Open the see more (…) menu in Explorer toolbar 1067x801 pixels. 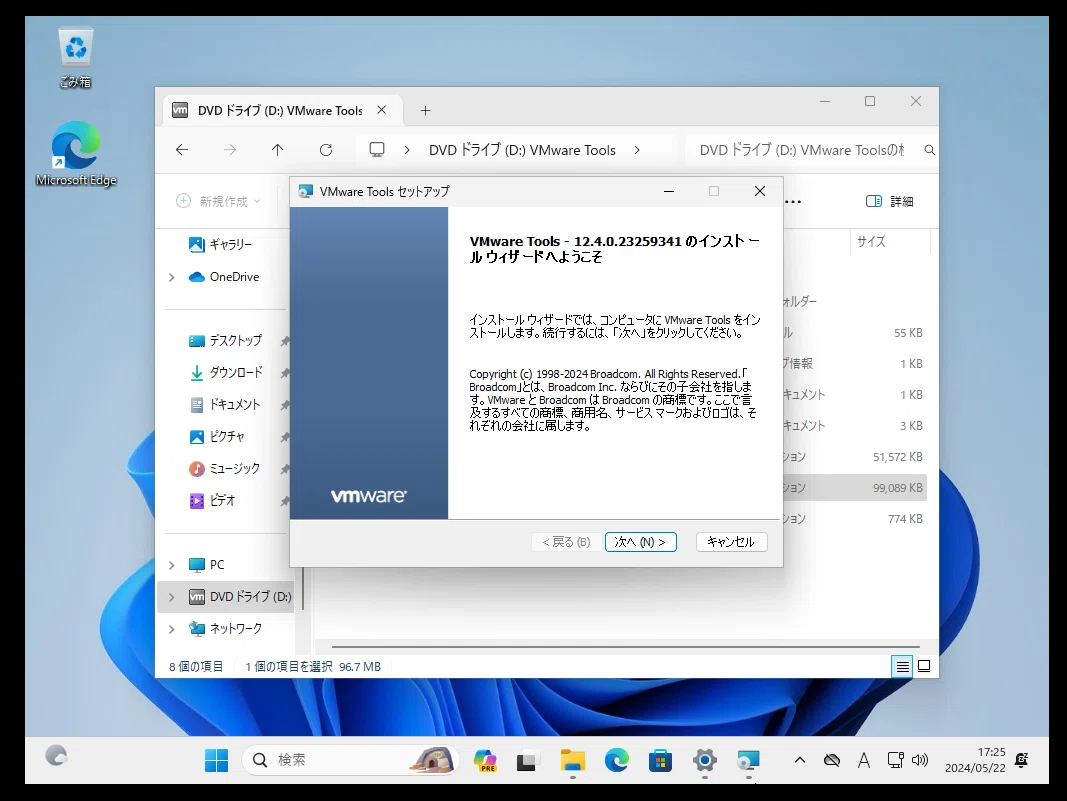click(793, 201)
